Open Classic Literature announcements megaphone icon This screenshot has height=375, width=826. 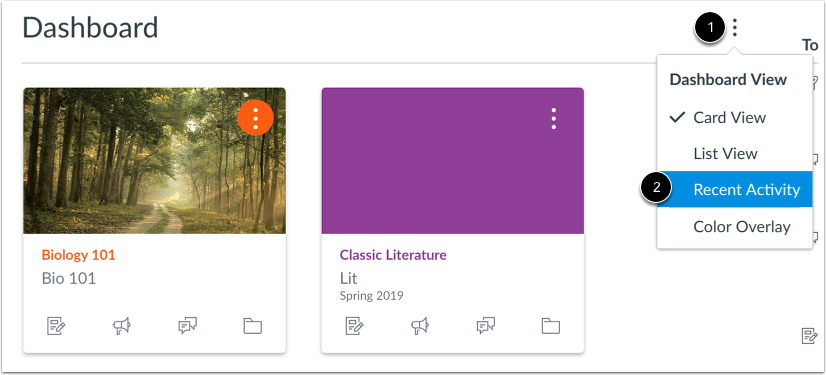coord(420,326)
